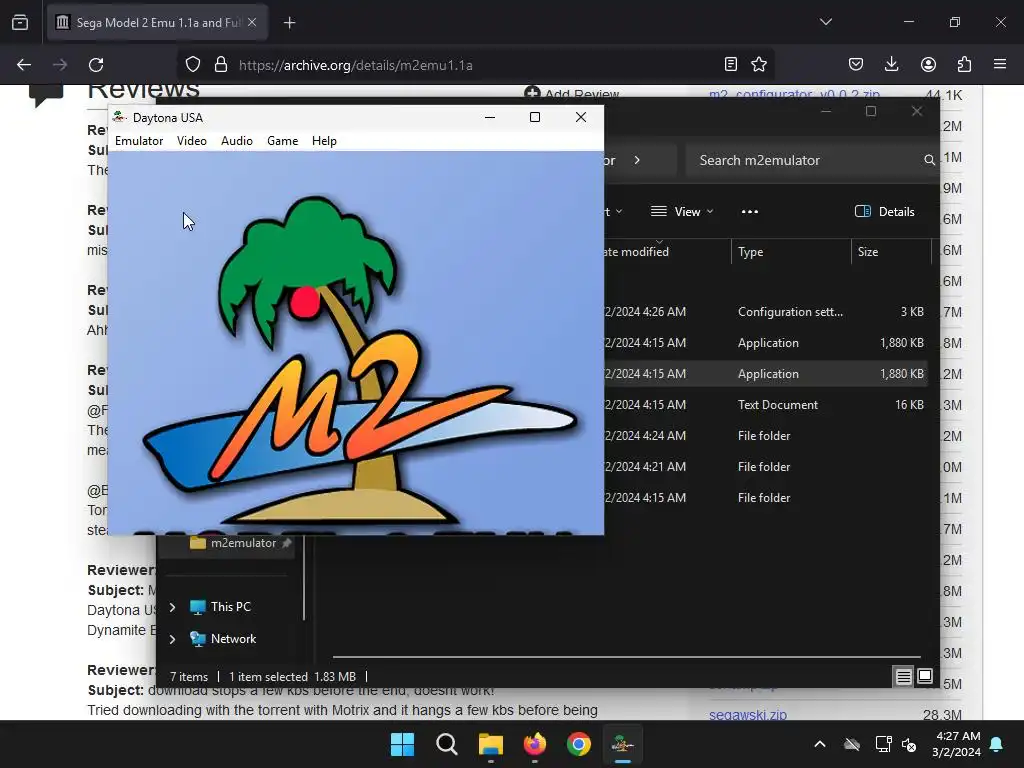Viewport: 1024px width, 768px height.
Task: Switch to Firefox in the taskbar
Action: point(535,744)
